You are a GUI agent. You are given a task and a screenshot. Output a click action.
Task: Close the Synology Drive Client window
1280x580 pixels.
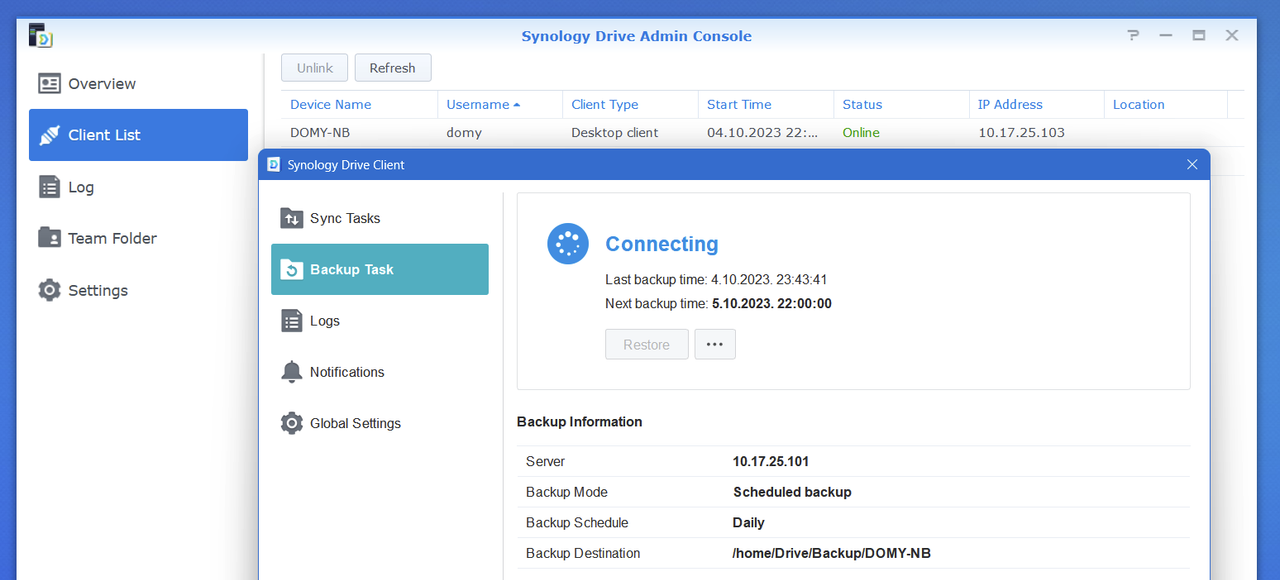point(1192,164)
